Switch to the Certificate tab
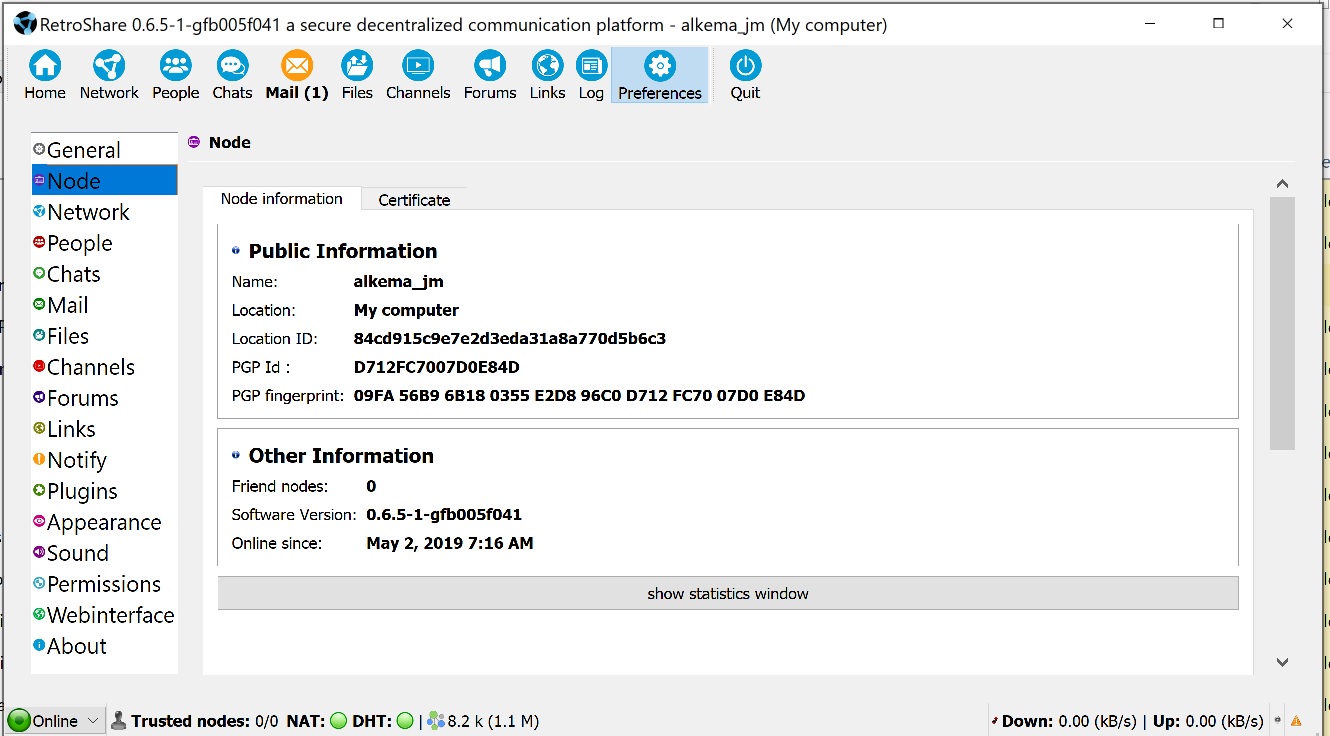Screen dimensions: 1330x736 414,200
